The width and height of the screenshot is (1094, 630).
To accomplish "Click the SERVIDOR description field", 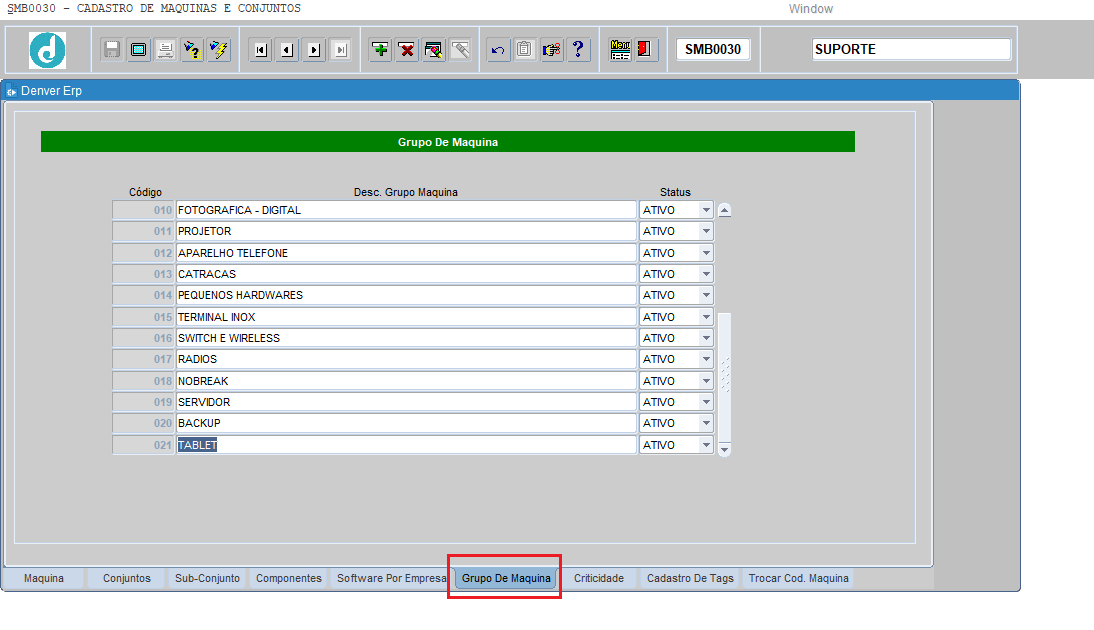I will point(406,402).
